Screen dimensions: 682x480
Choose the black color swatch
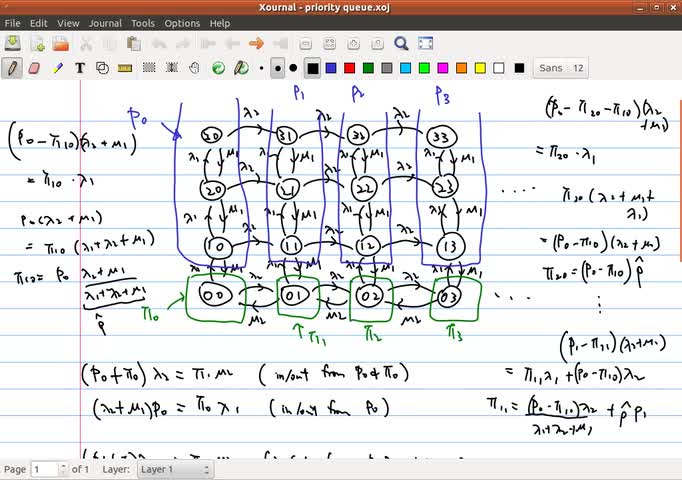click(312, 68)
